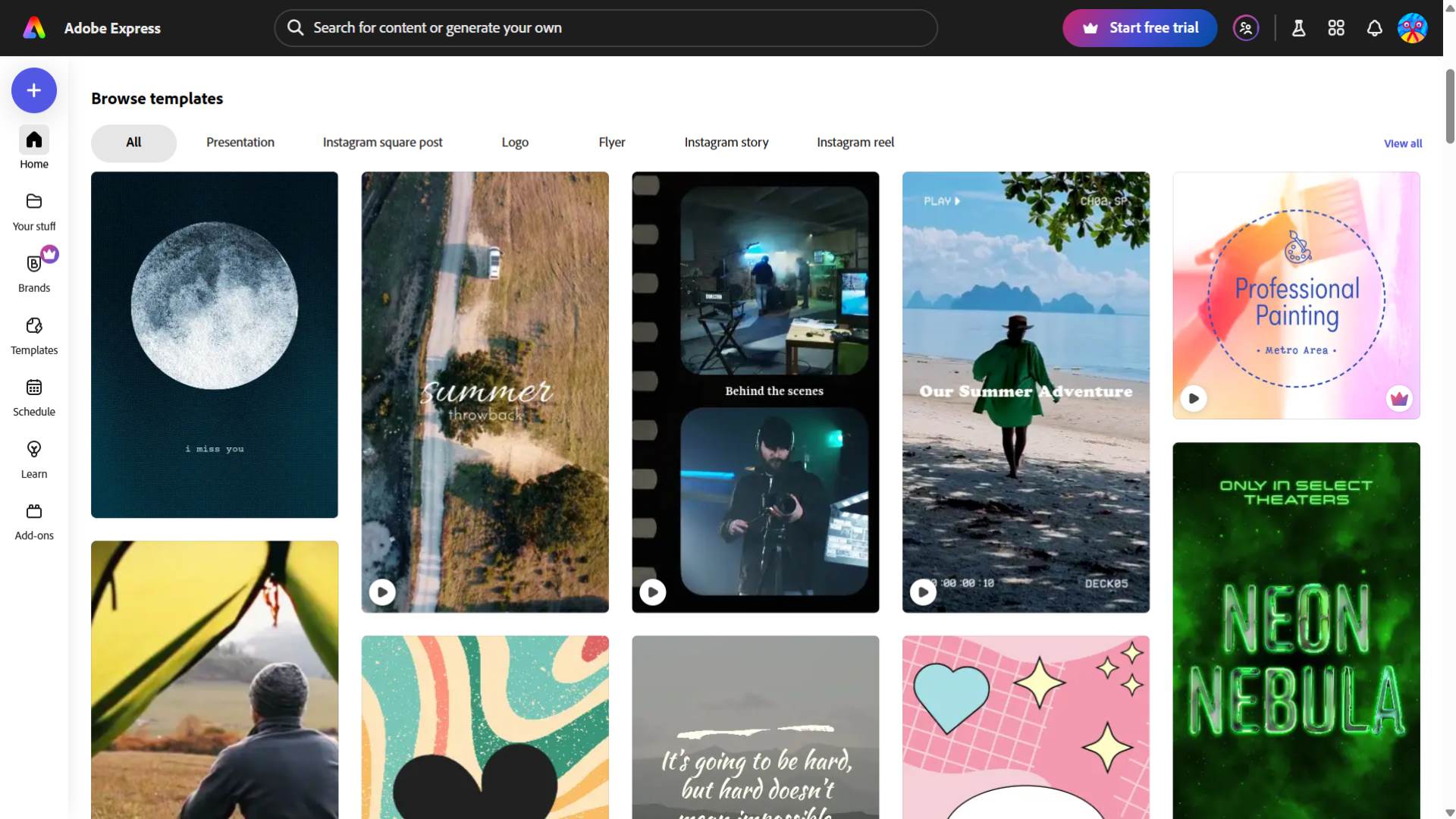Open the beta flask icon

[x=1298, y=28]
